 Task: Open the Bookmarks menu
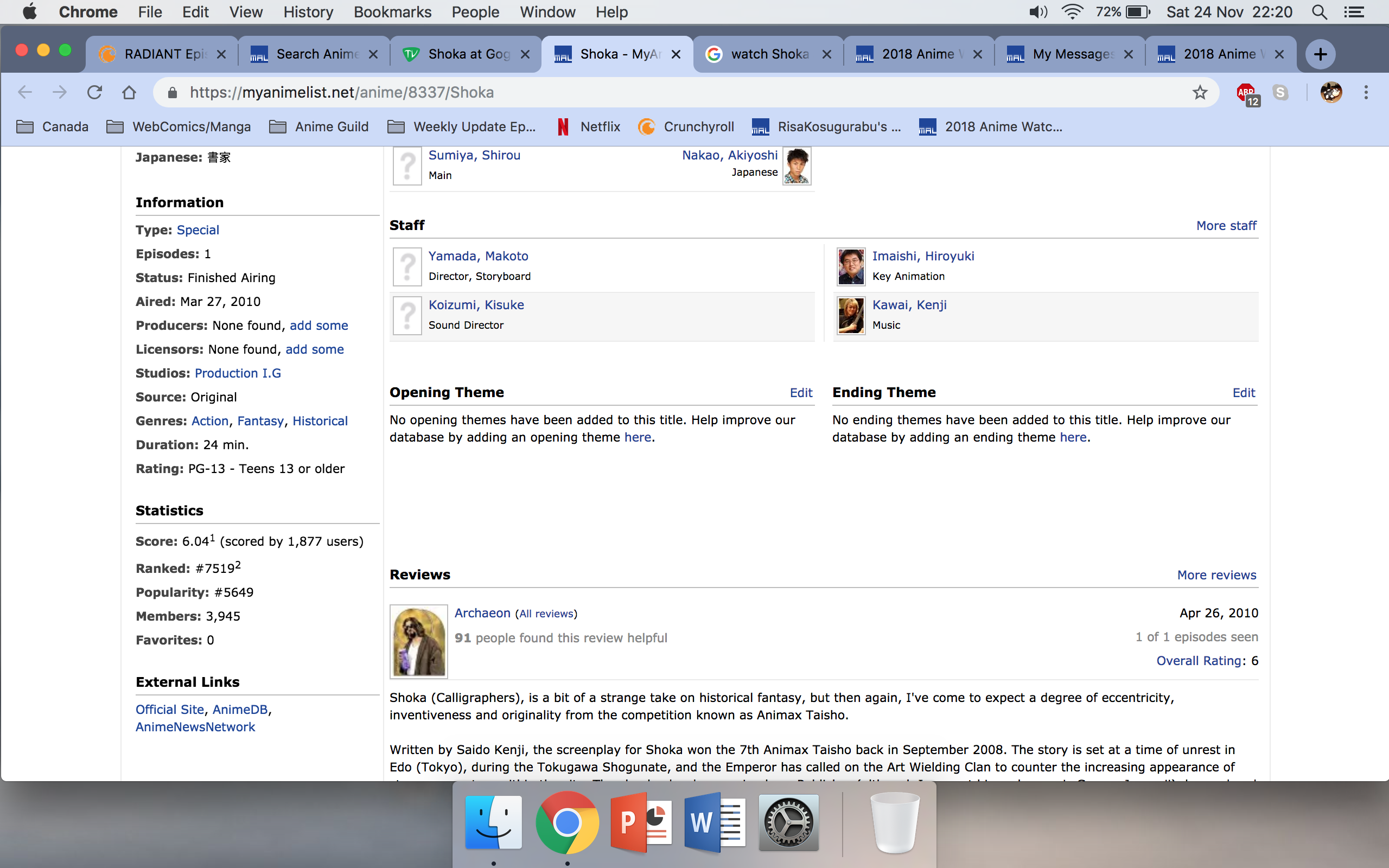point(392,12)
